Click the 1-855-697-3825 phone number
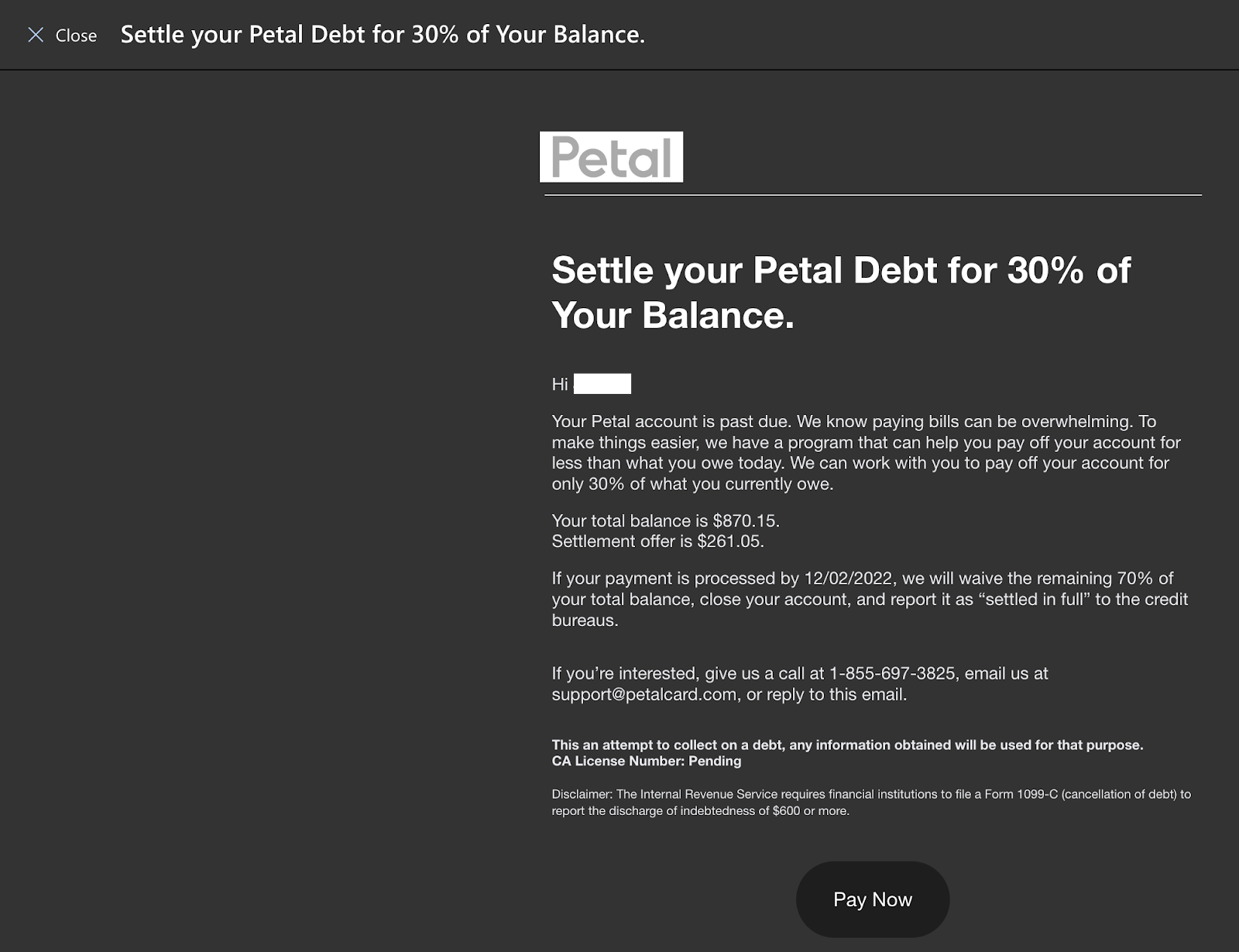This screenshot has height=952, width=1239. pyautogui.click(x=892, y=673)
